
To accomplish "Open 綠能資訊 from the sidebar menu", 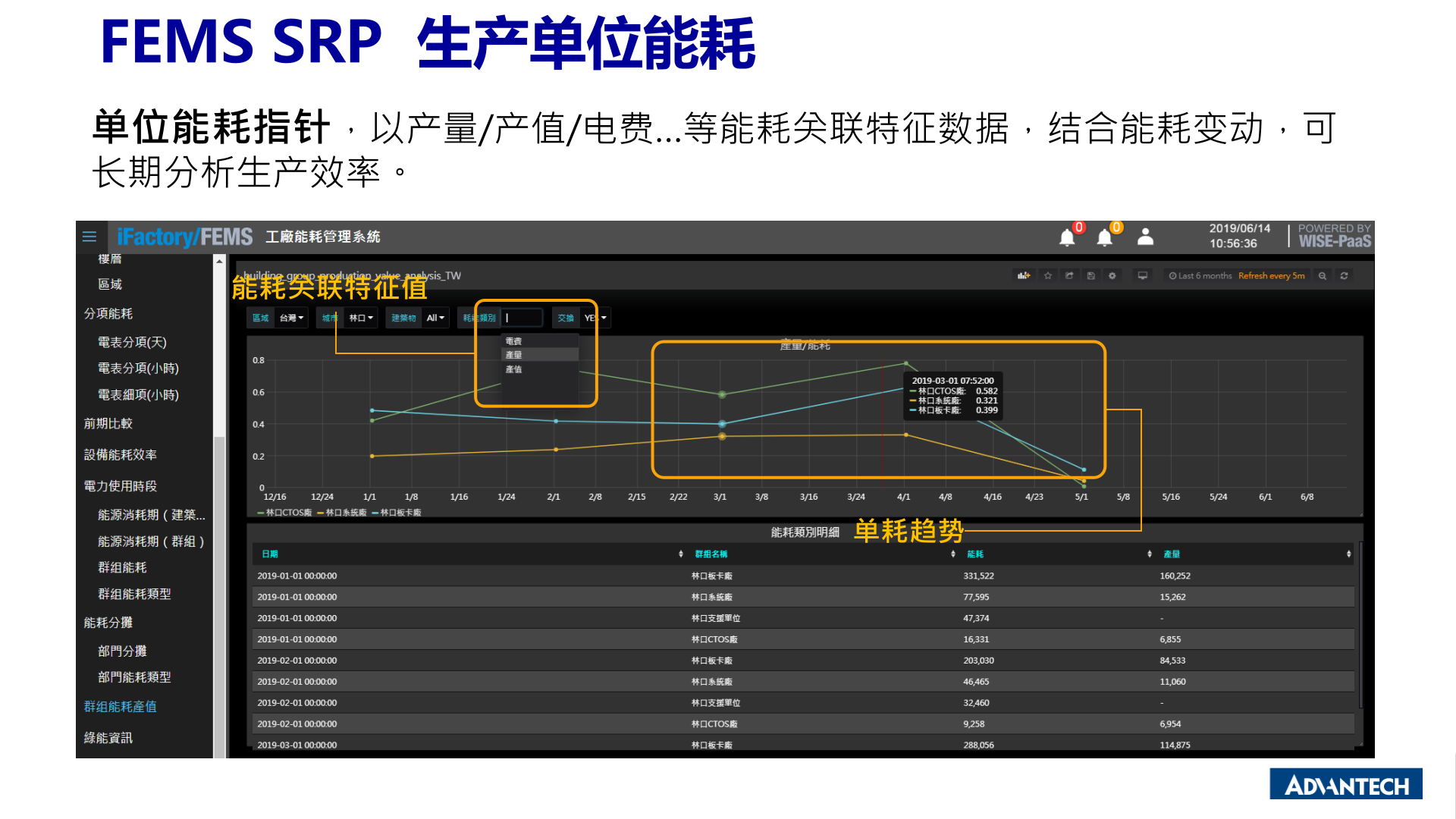I will tap(109, 738).
